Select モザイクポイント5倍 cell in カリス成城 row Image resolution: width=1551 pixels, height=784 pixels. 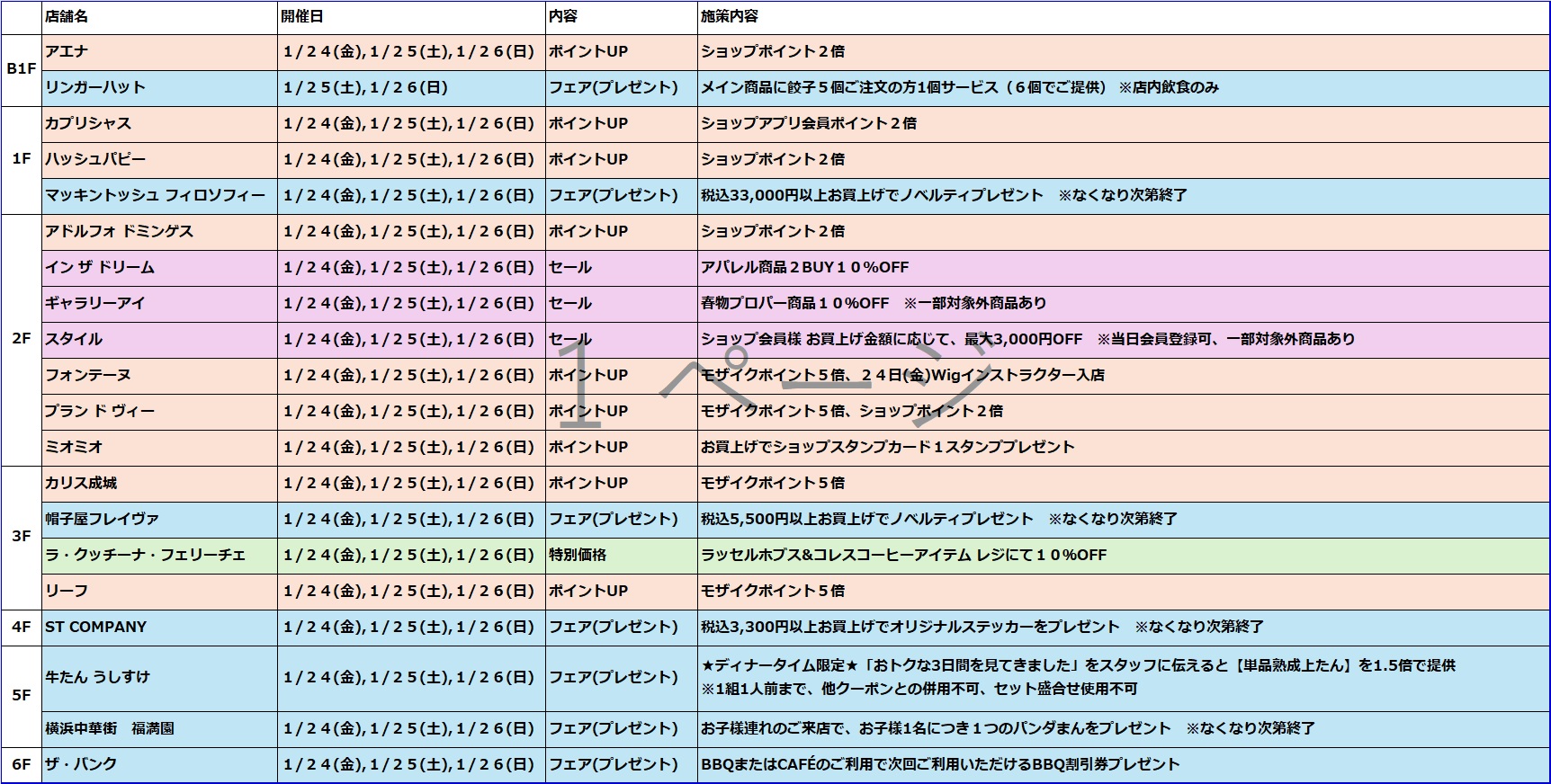coord(1123,484)
